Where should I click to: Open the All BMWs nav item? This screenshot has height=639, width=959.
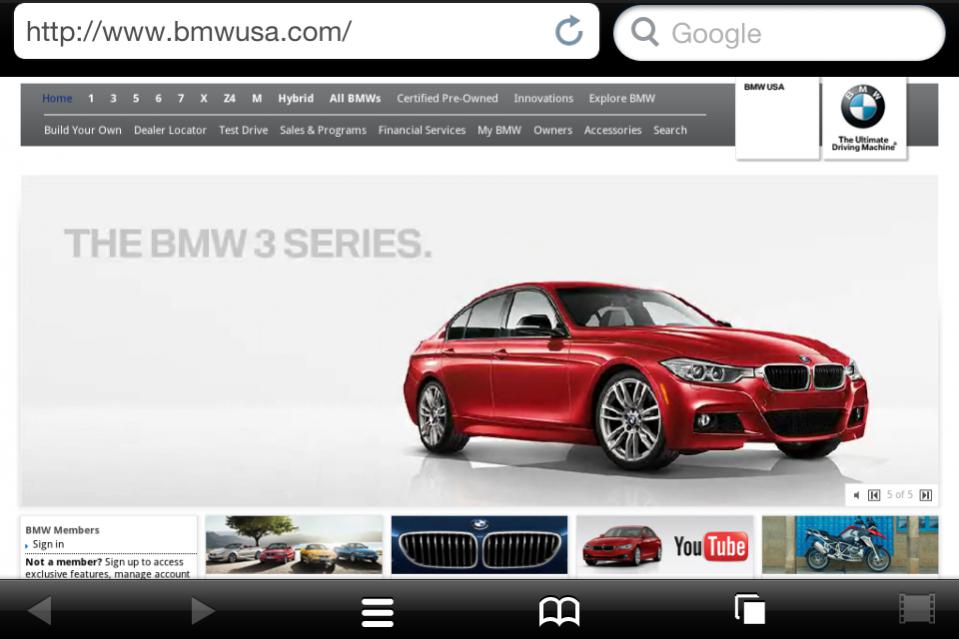coord(355,98)
